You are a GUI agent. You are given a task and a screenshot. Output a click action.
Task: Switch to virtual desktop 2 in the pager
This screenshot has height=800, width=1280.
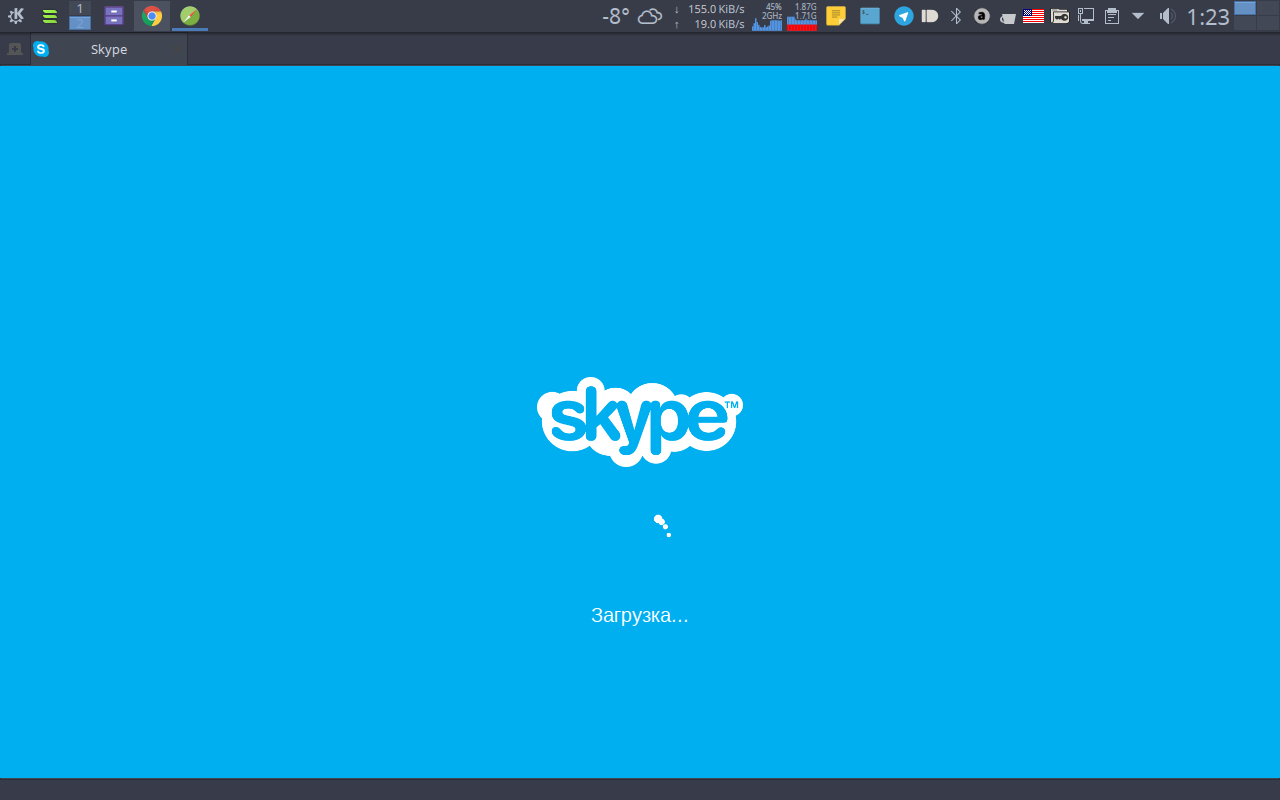point(80,23)
